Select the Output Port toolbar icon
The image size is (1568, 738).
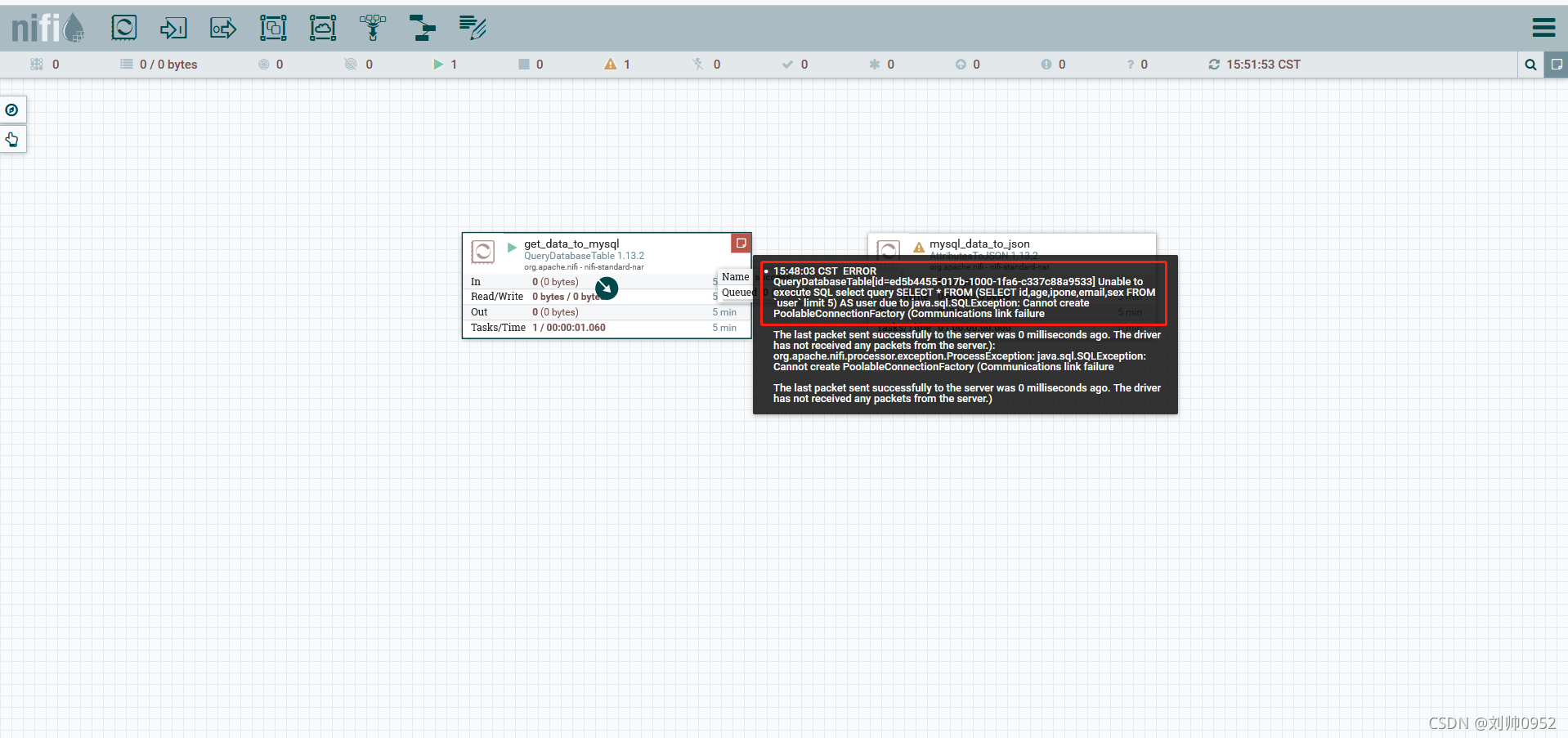pyautogui.click(x=223, y=29)
